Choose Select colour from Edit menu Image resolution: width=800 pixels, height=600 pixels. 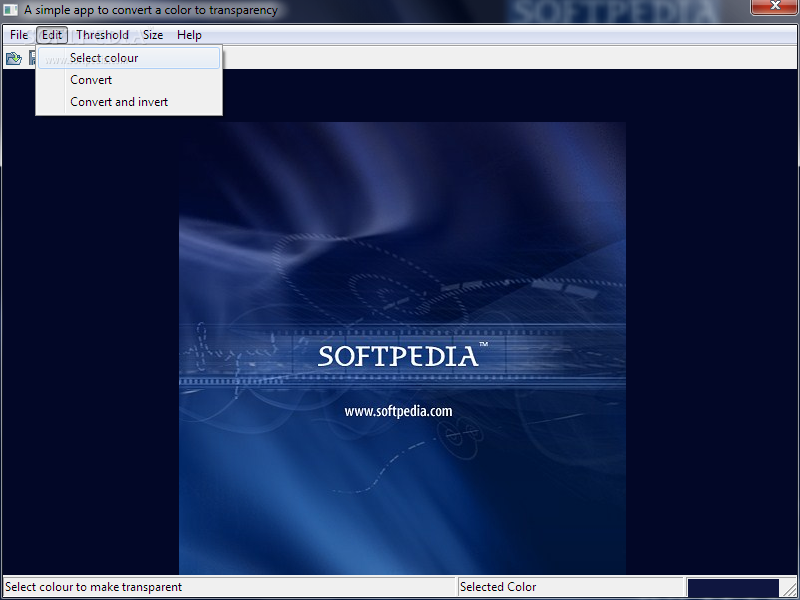click(x=129, y=58)
